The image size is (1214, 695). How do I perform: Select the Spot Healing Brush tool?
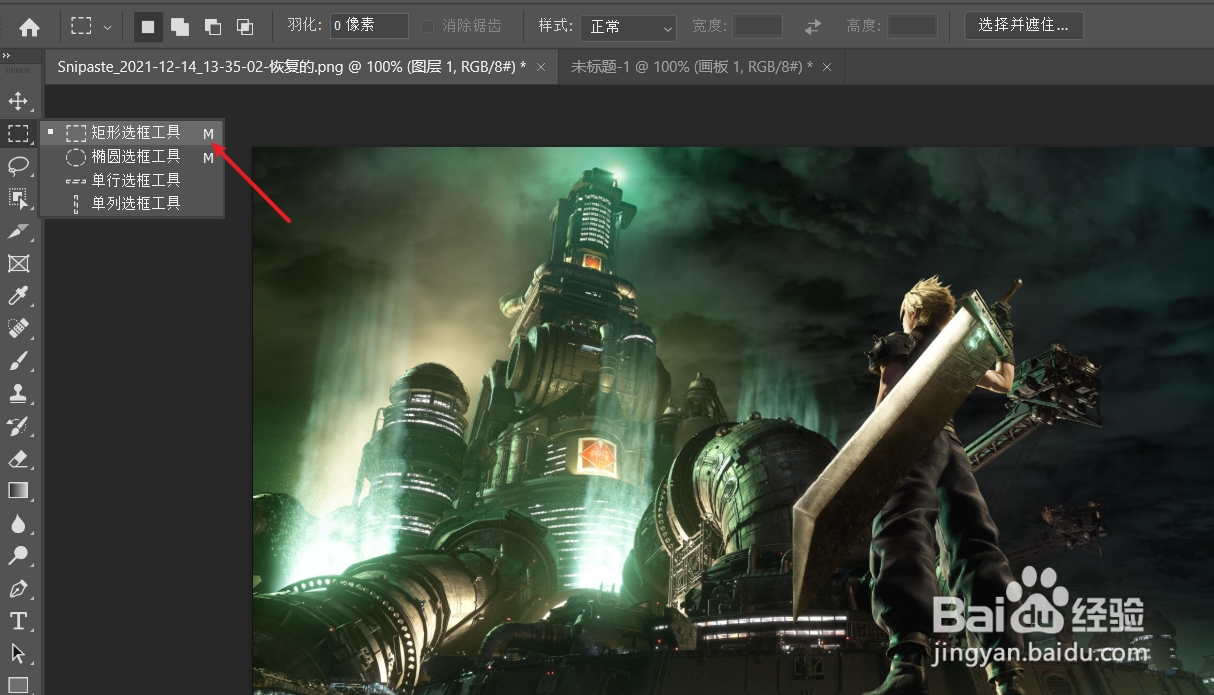coord(18,328)
